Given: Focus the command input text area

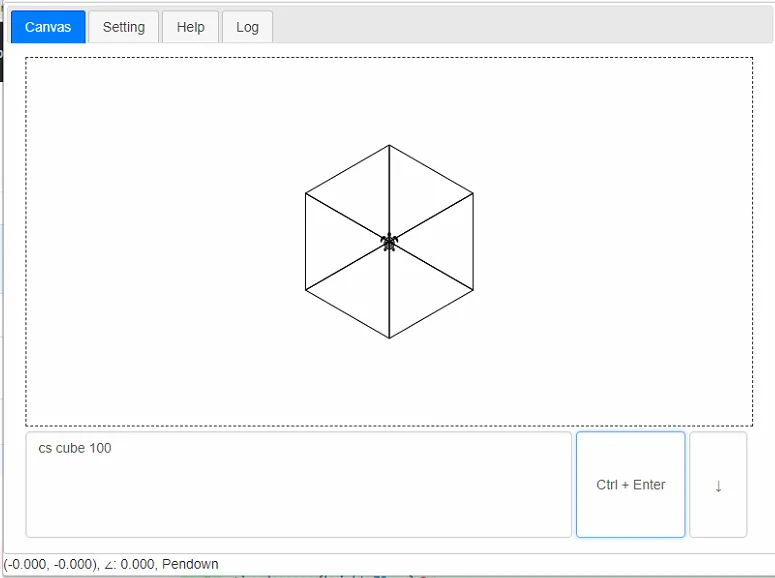Looking at the screenshot, I should pos(299,485).
